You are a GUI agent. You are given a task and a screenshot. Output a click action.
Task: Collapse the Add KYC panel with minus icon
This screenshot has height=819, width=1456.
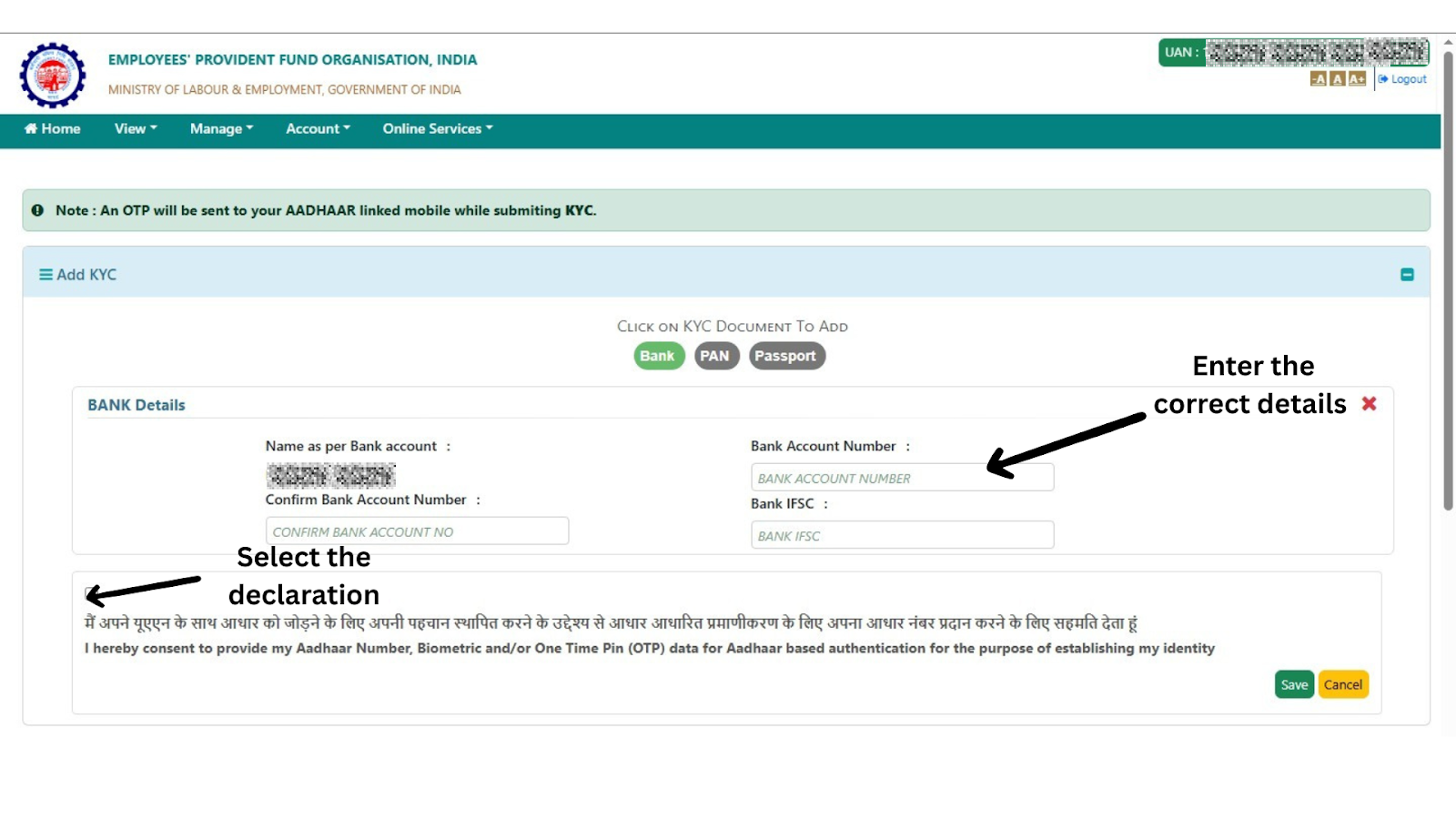pos(1407,275)
